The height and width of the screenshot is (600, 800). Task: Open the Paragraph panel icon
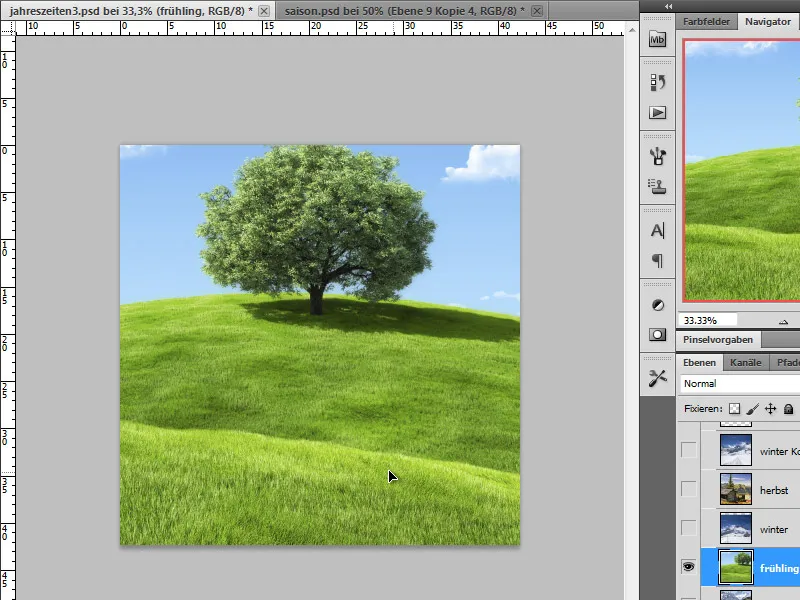pyautogui.click(x=657, y=261)
